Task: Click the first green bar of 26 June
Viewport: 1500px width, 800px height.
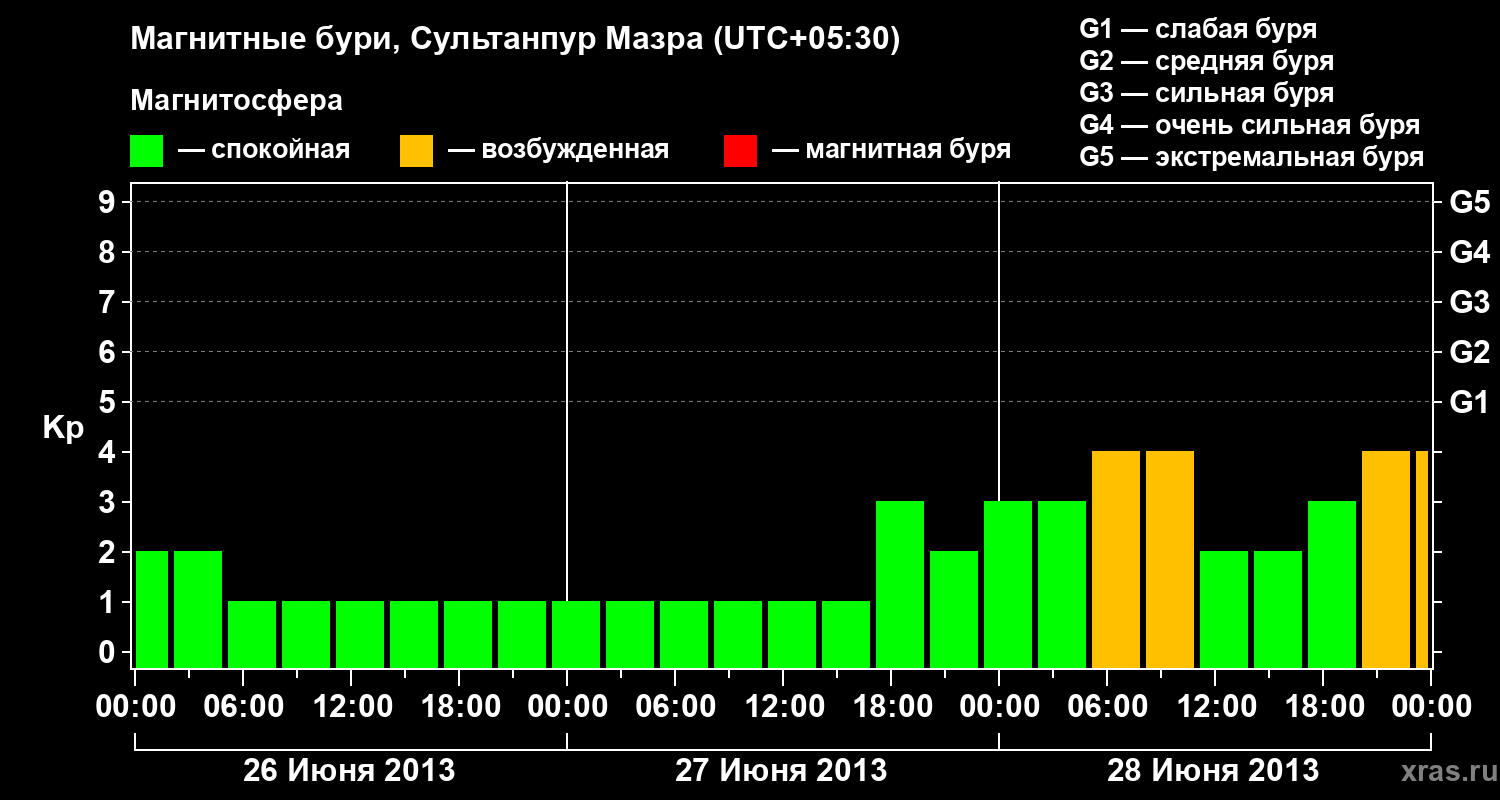Action: click(152, 609)
